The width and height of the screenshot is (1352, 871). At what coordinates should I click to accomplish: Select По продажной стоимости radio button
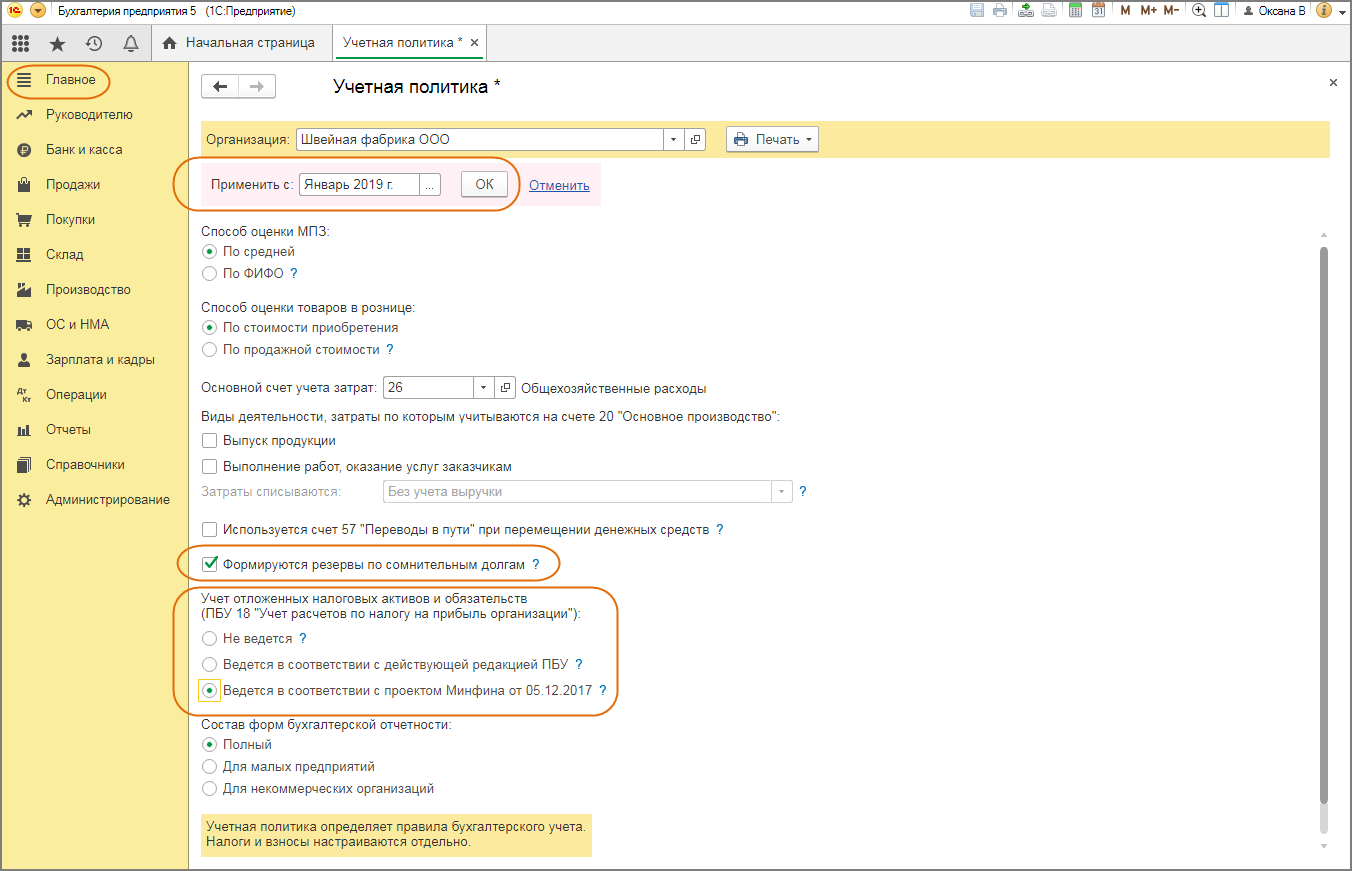tap(209, 350)
